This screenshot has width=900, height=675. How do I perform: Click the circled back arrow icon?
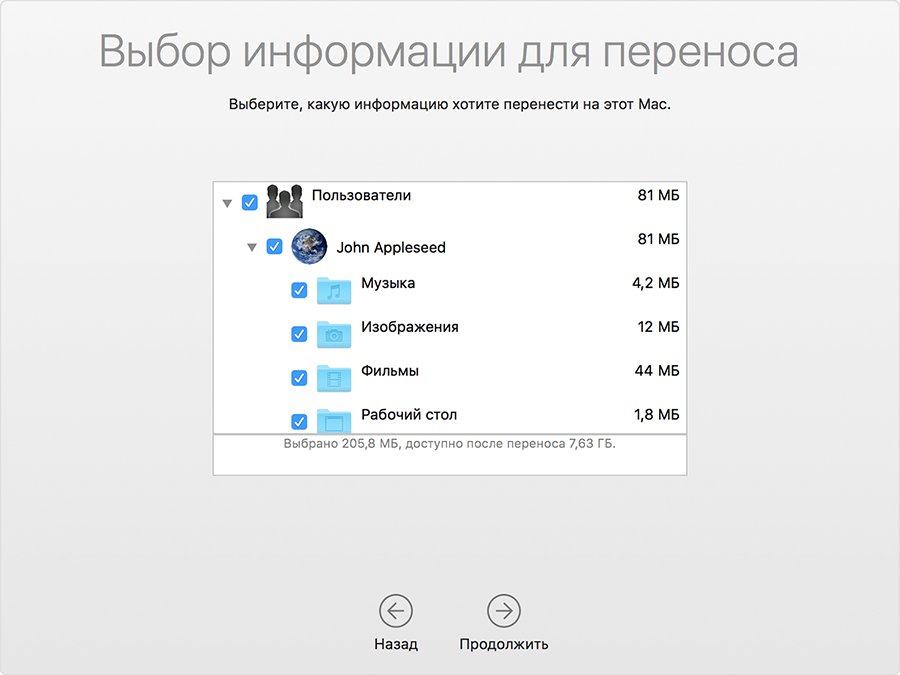(397, 608)
